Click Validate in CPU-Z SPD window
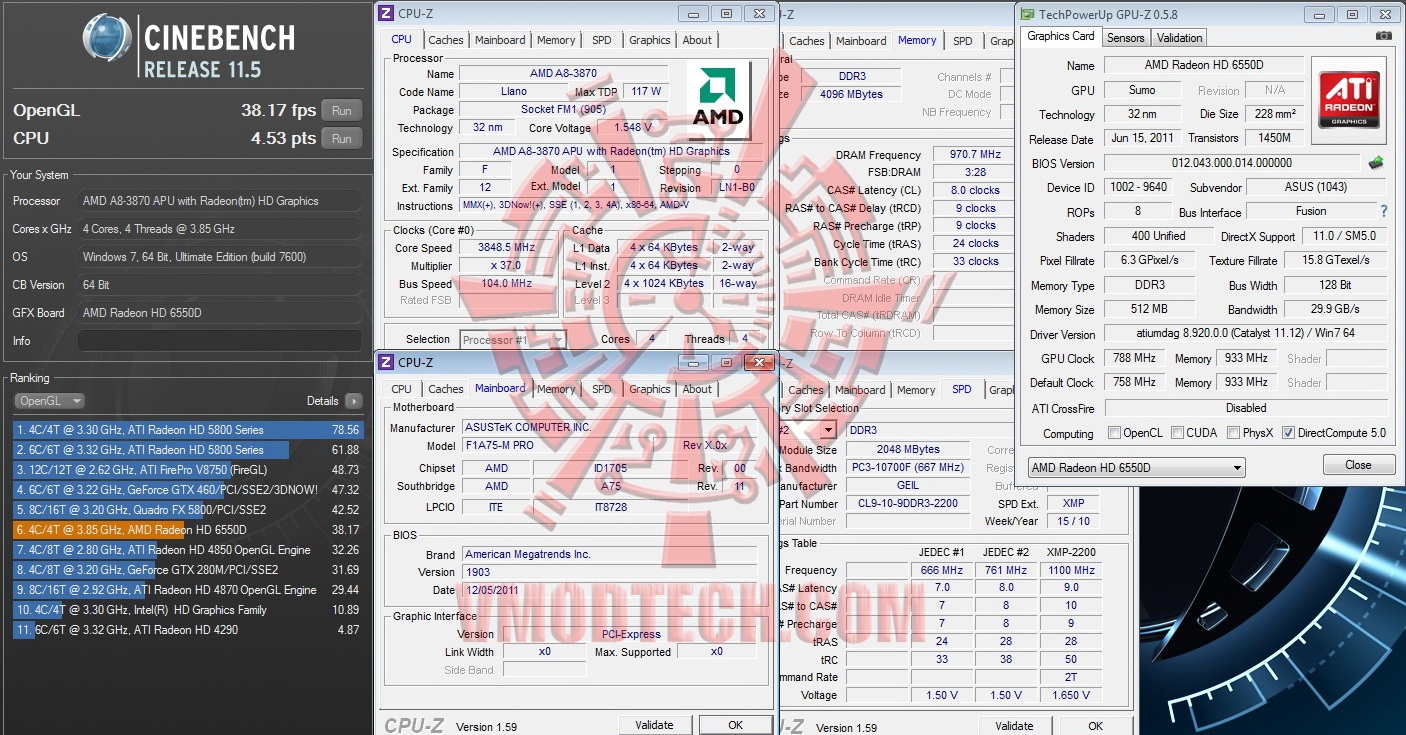 (x=1014, y=725)
